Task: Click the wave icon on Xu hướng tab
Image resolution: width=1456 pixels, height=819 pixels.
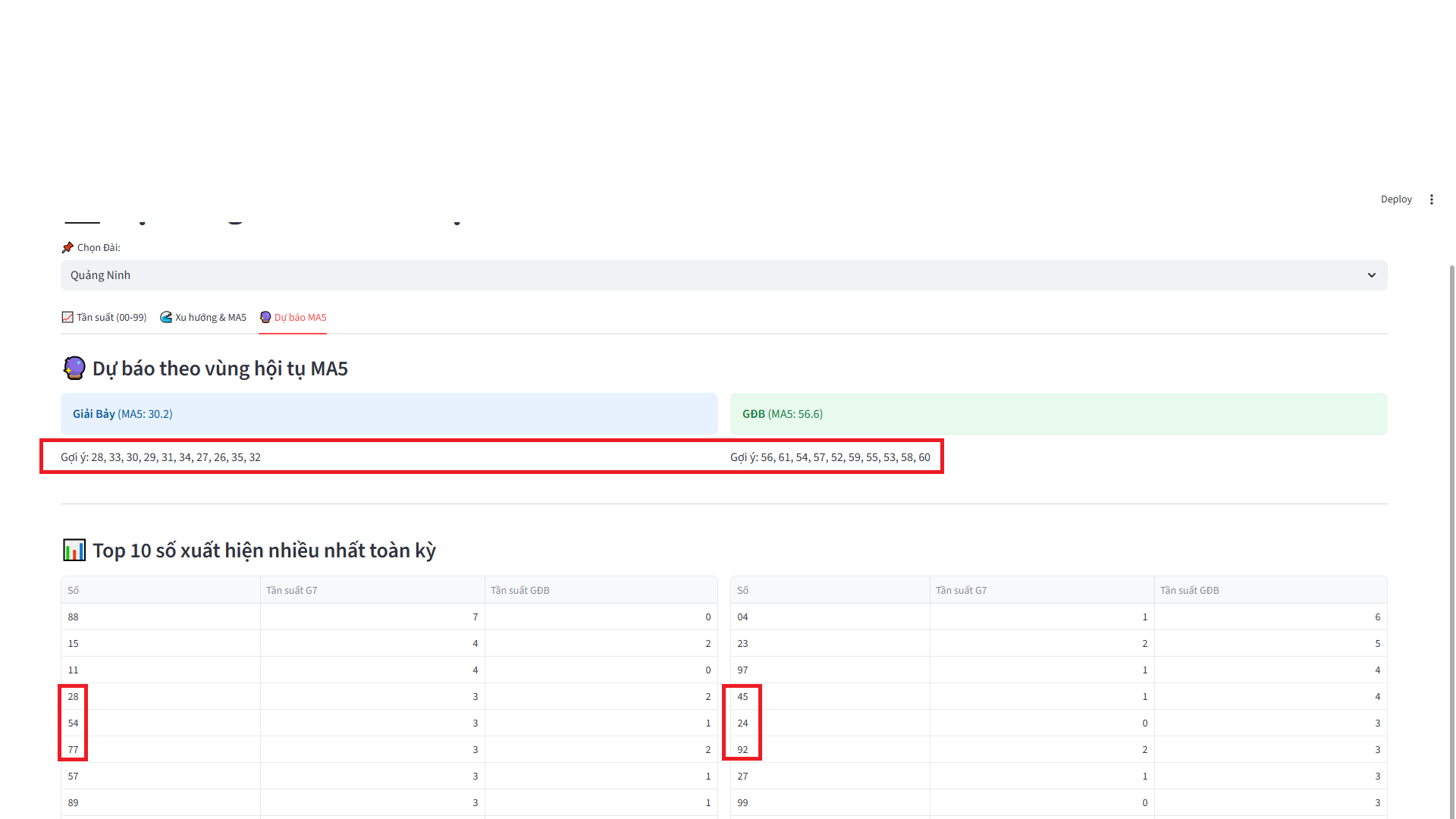Action: click(x=166, y=317)
